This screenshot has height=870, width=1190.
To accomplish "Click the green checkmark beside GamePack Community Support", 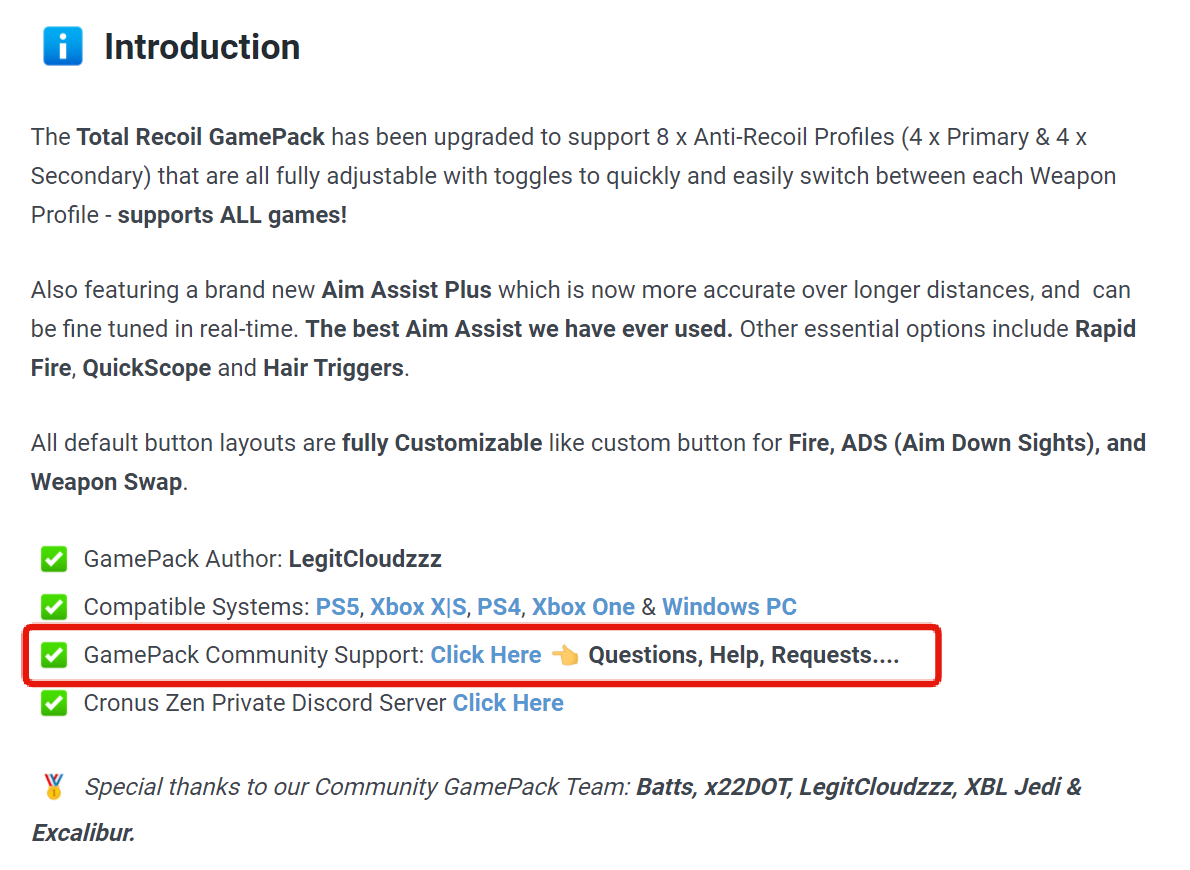I will click(54, 655).
